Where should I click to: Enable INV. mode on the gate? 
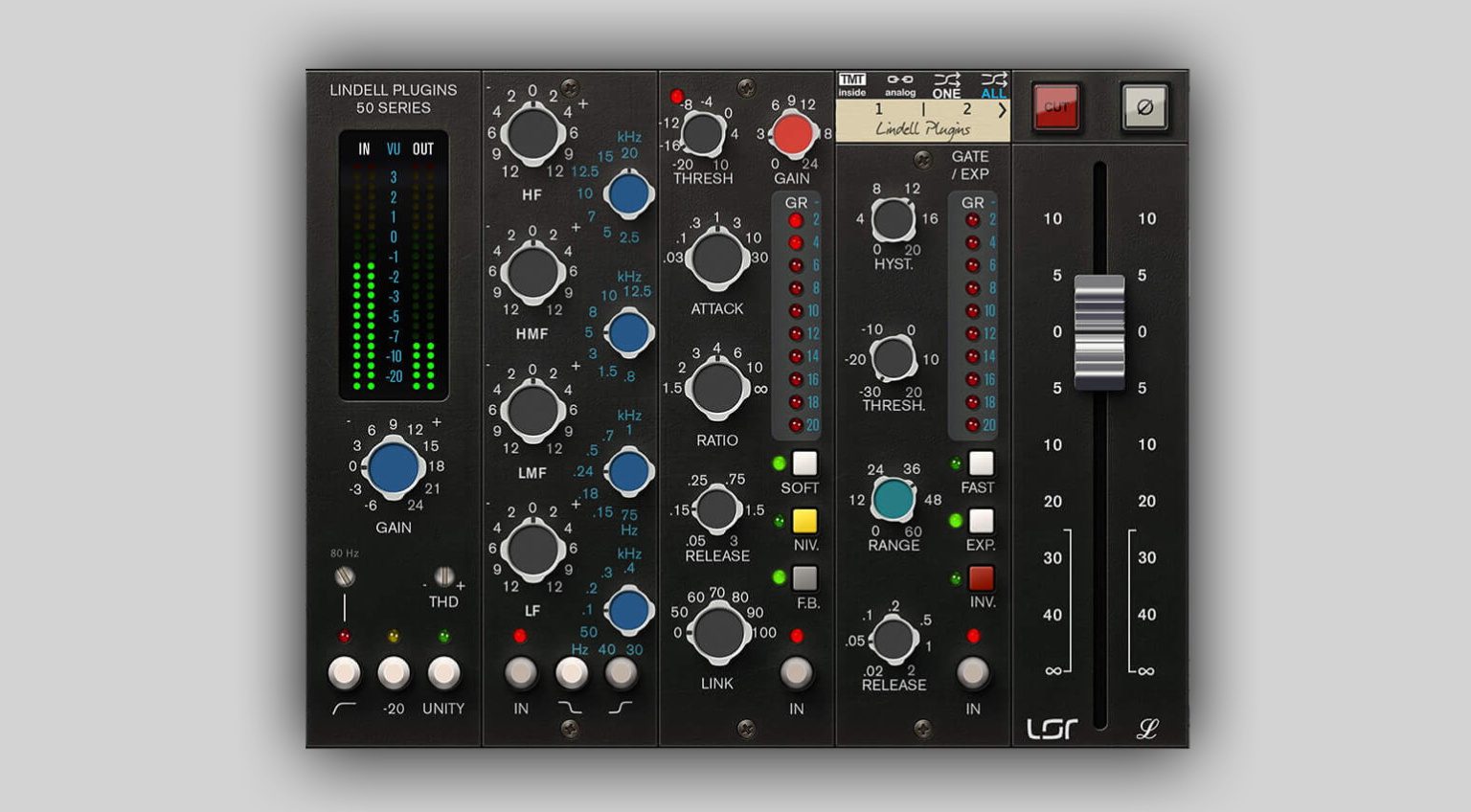pyautogui.click(x=980, y=578)
